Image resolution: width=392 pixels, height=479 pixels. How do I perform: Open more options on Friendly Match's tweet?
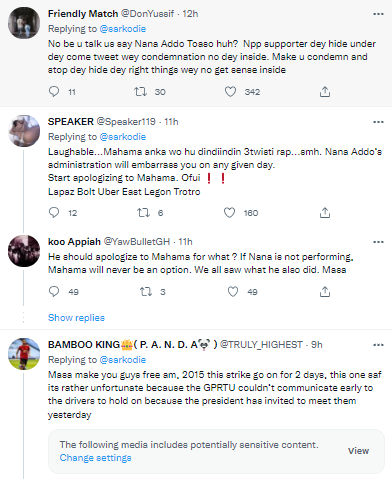pyautogui.click(x=378, y=14)
